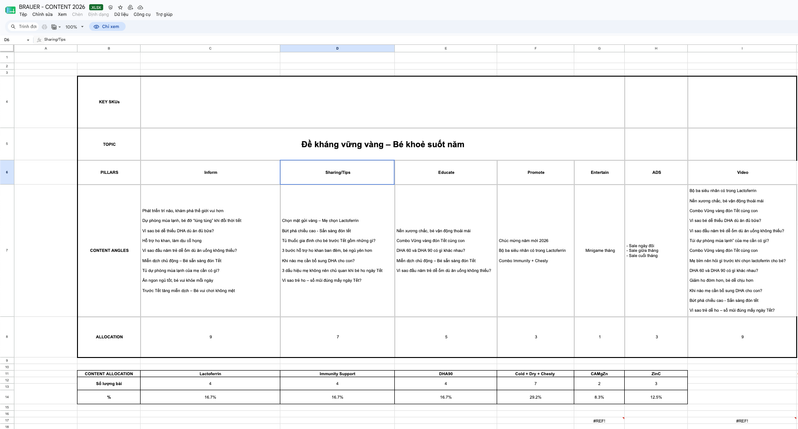The width and height of the screenshot is (798, 429).
Task: Click the 8.3% percentage cell
Action: click(x=600, y=397)
